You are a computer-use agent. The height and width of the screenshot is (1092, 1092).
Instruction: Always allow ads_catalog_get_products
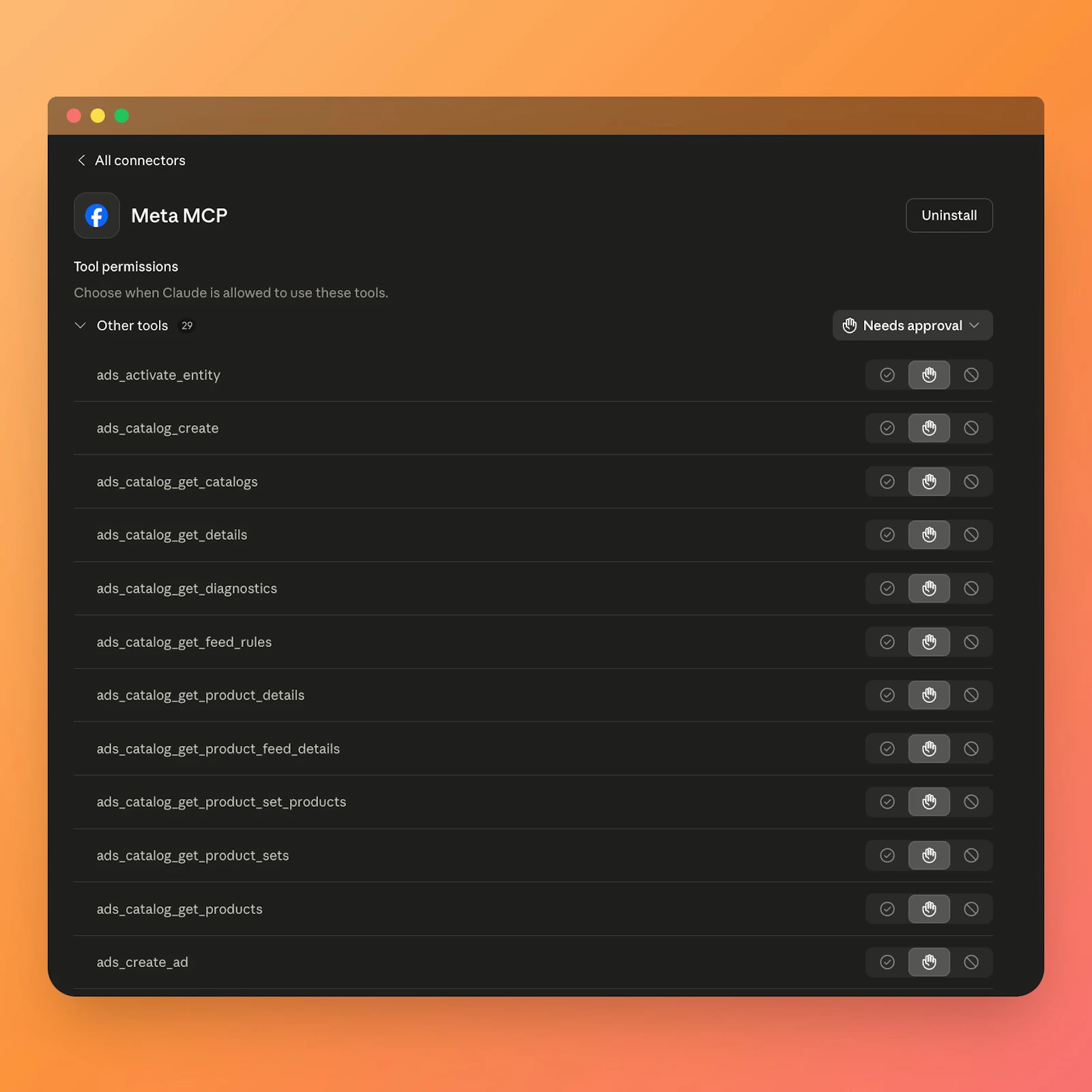pyautogui.click(x=887, y=909)
